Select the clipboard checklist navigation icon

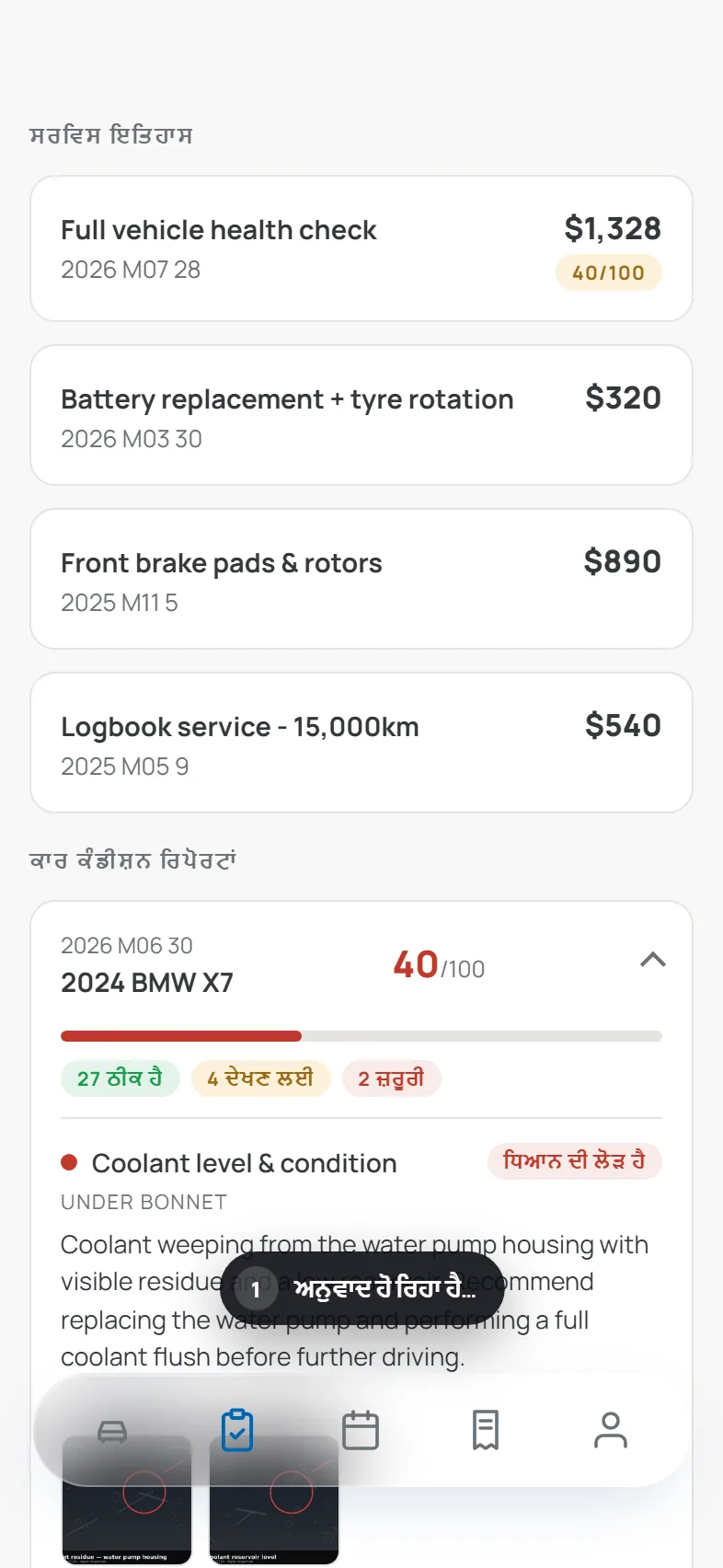(237, 1430)
